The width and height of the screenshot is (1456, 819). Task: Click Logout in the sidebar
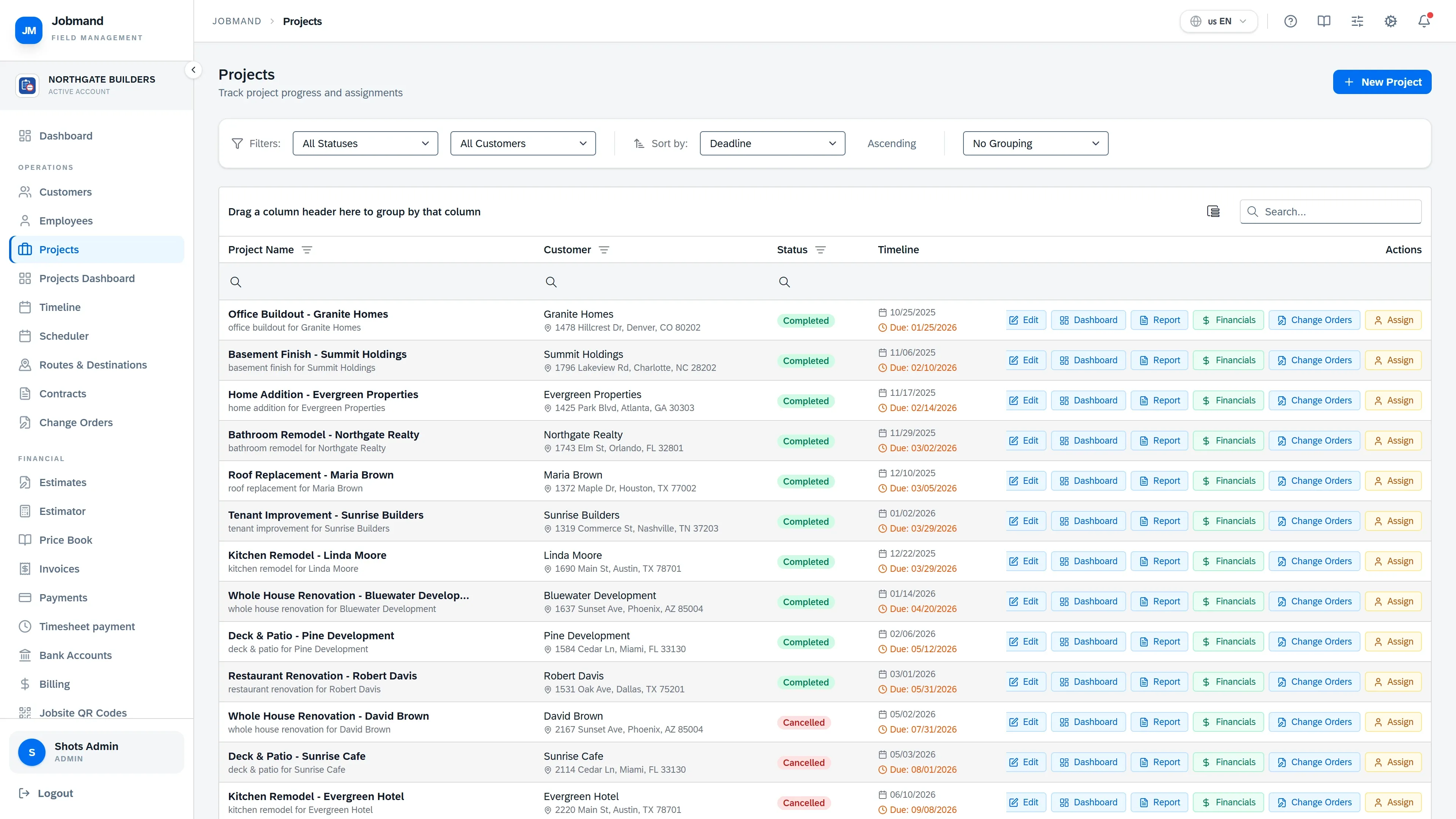pos(46,794)
